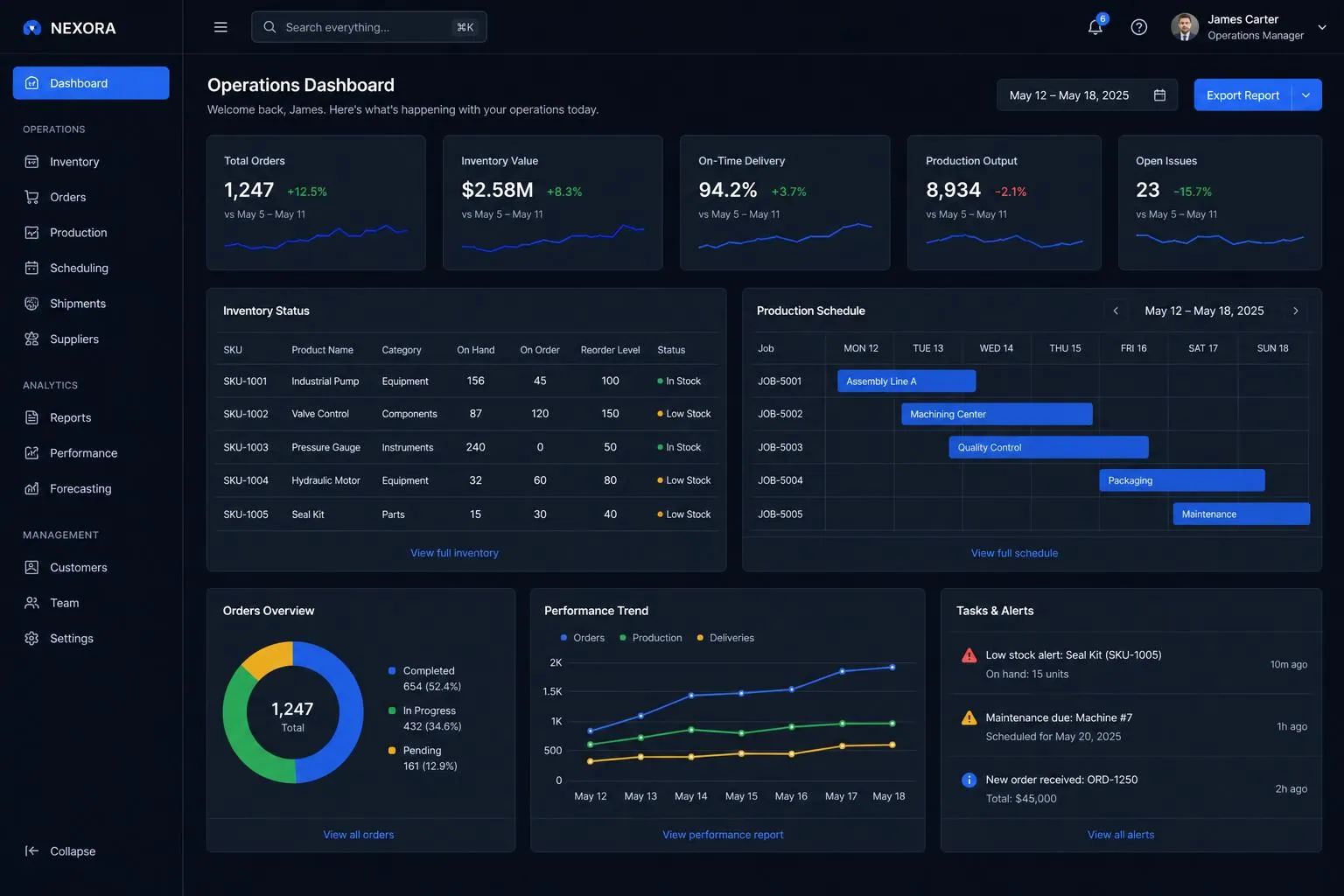Open the Open Issues card

pos(1220,202)
